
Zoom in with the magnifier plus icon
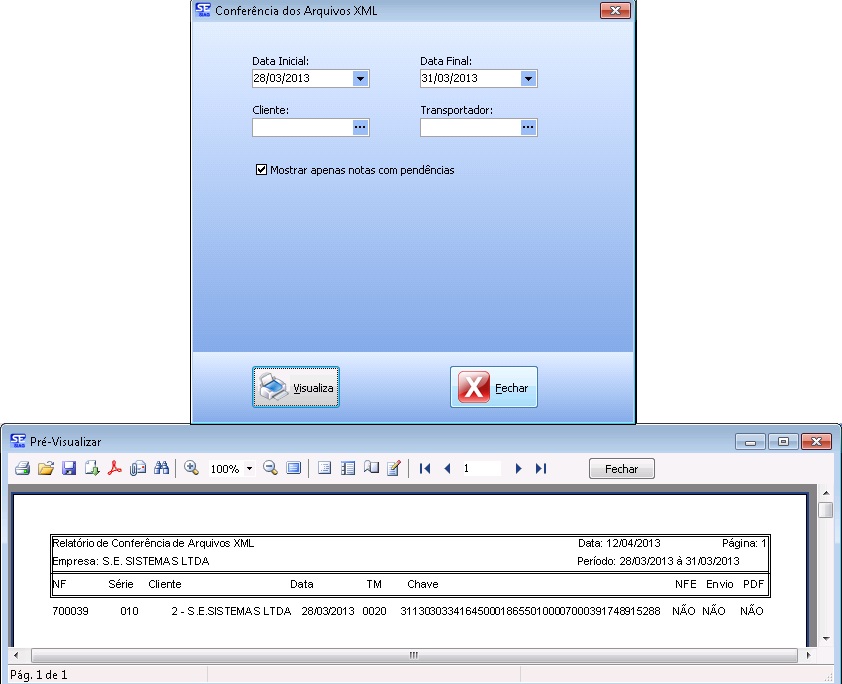[x=192, y=468]
